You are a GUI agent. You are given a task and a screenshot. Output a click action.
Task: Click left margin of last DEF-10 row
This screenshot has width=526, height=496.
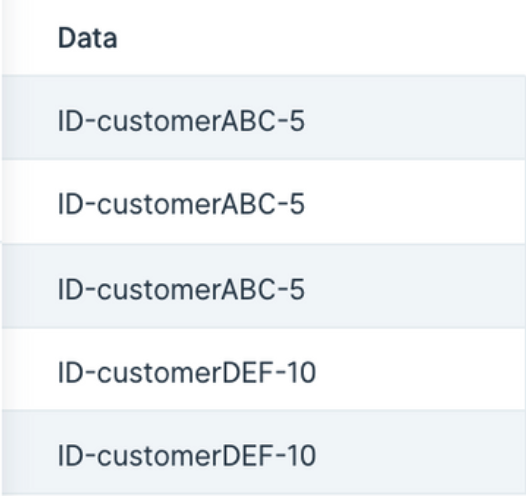30,453
